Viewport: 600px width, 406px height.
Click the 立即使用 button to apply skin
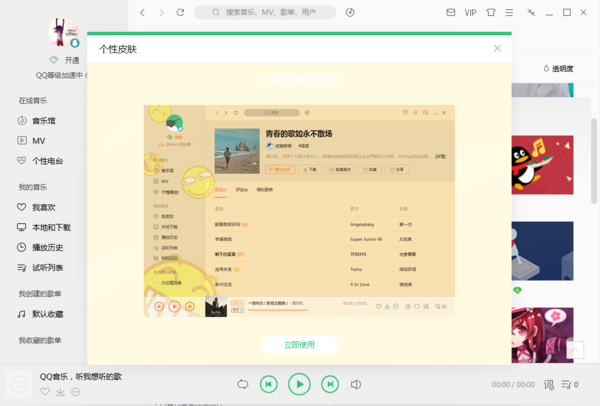(299, 345)
